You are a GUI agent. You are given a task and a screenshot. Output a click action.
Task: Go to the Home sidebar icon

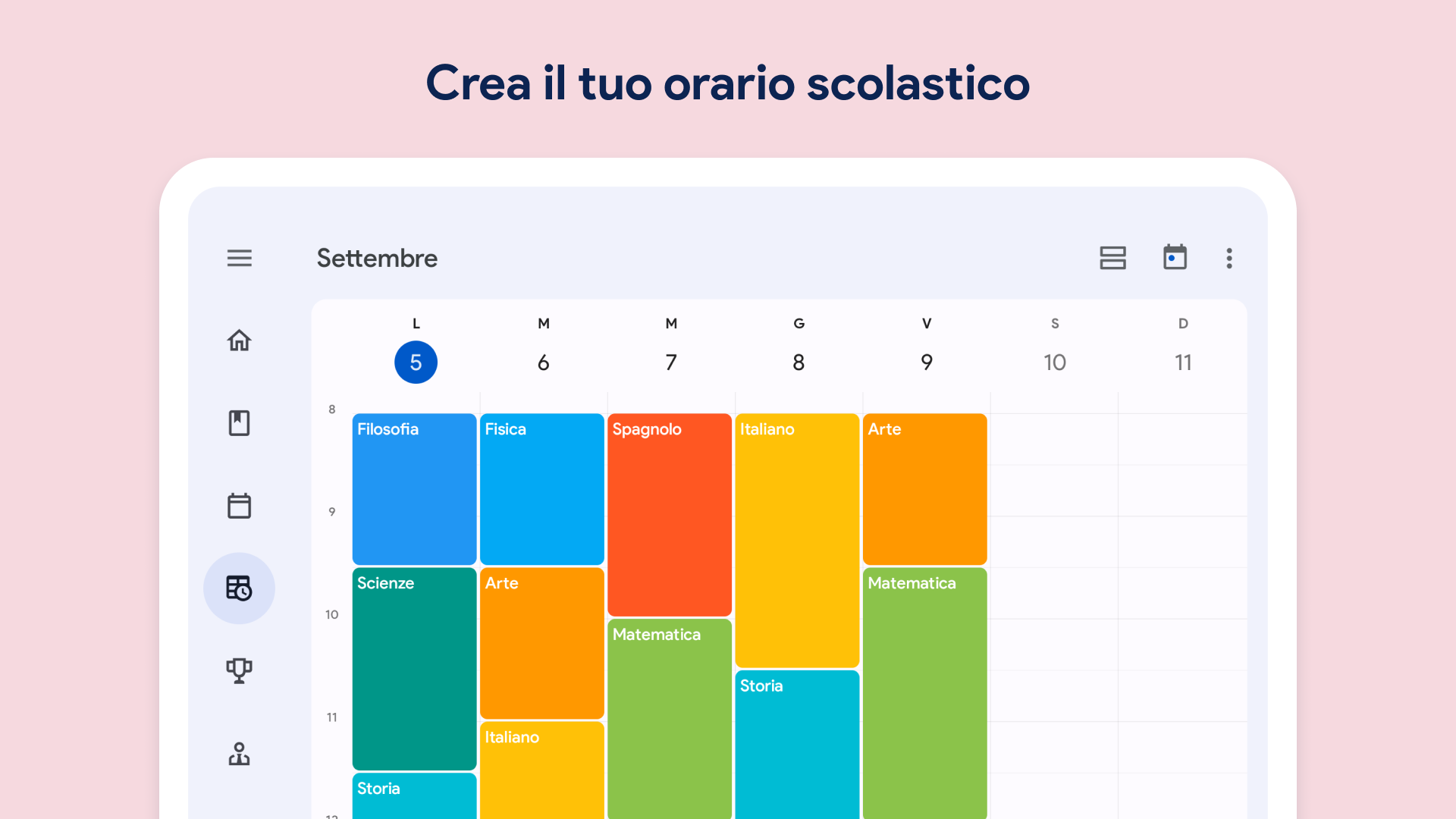[239, 340]
